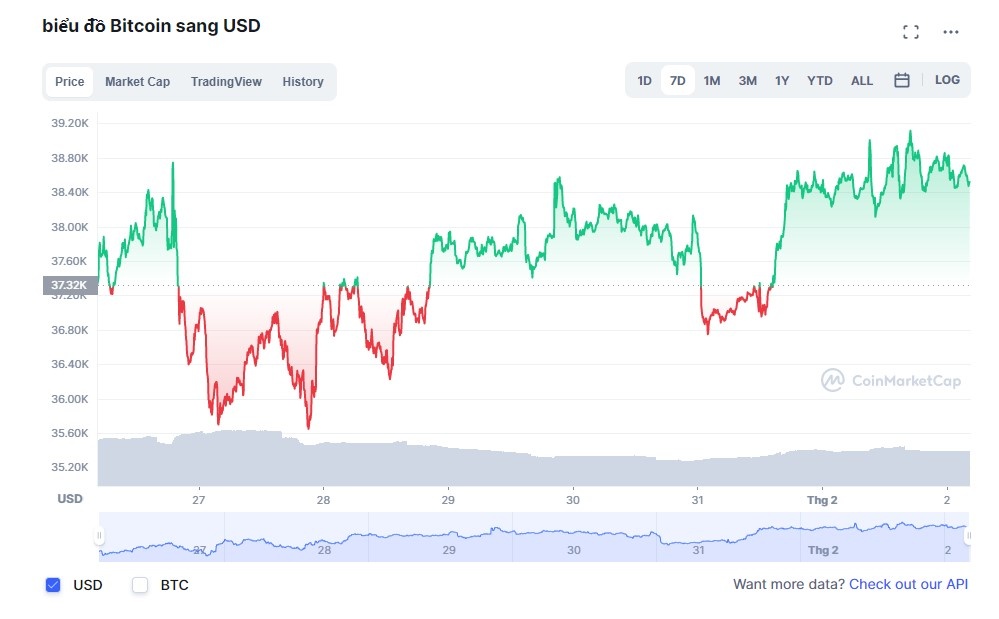
Task: Select the 1M timeframe option
Action: click(x=711, y=80)
